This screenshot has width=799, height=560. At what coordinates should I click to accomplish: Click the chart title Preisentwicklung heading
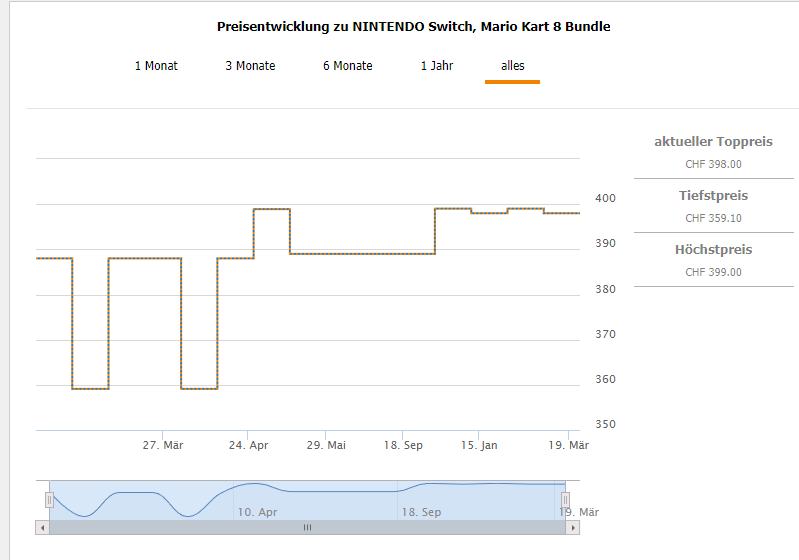[x=413, y=27]
